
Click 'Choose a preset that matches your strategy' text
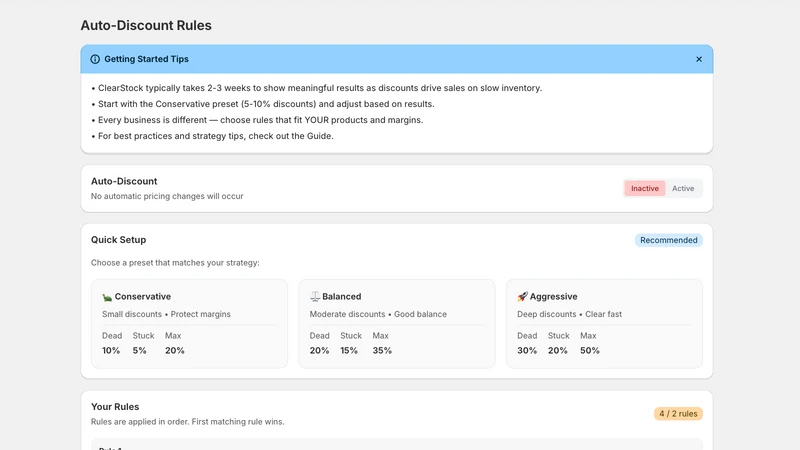[175, 263]
